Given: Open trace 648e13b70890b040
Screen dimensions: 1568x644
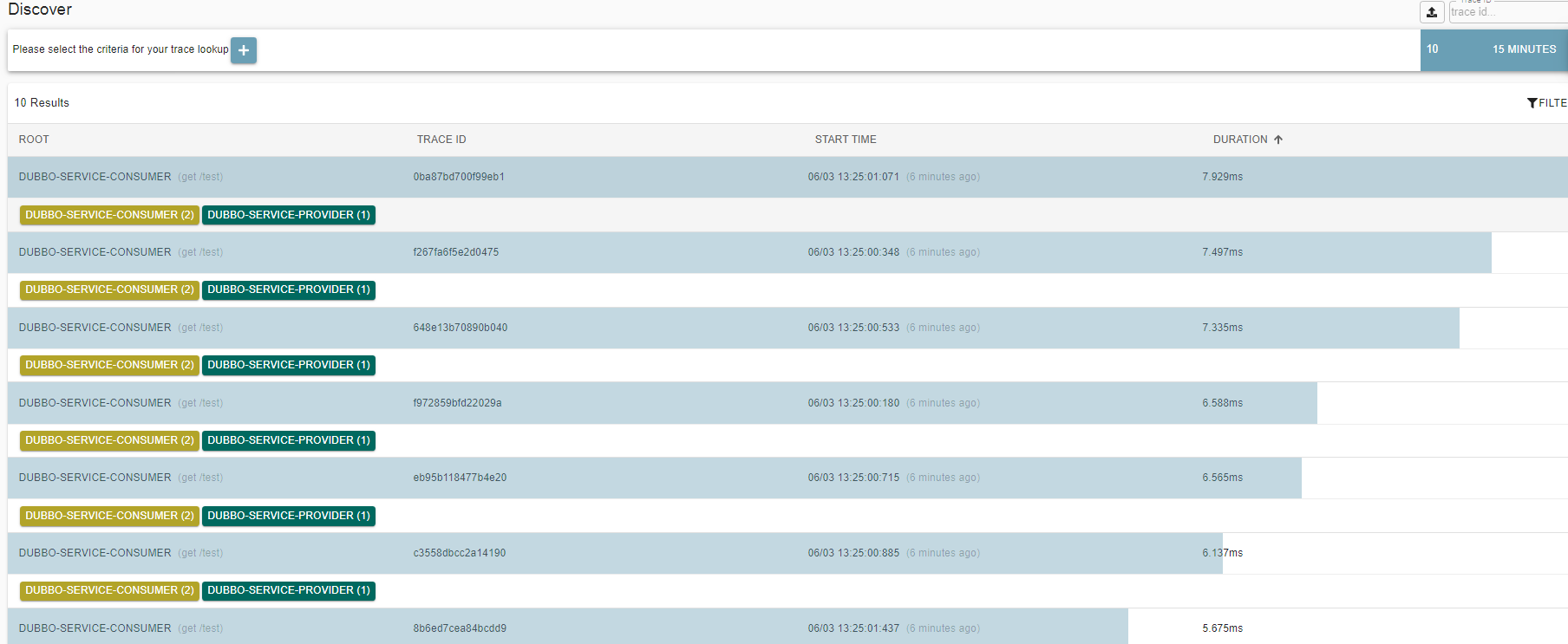Looking at the screenshot, I should tap(461, 328).
